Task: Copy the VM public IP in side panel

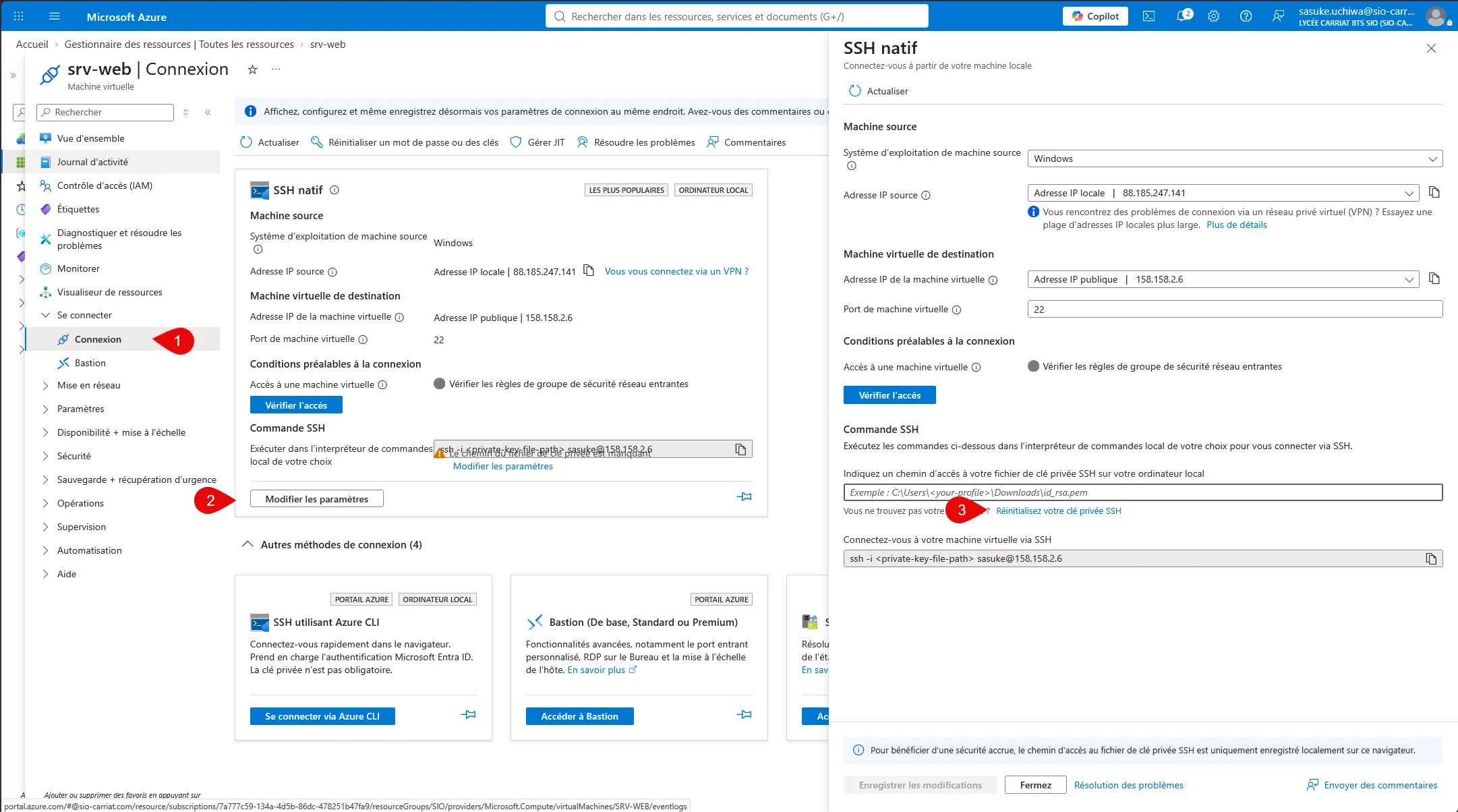Action: [x=1434, y=279]
